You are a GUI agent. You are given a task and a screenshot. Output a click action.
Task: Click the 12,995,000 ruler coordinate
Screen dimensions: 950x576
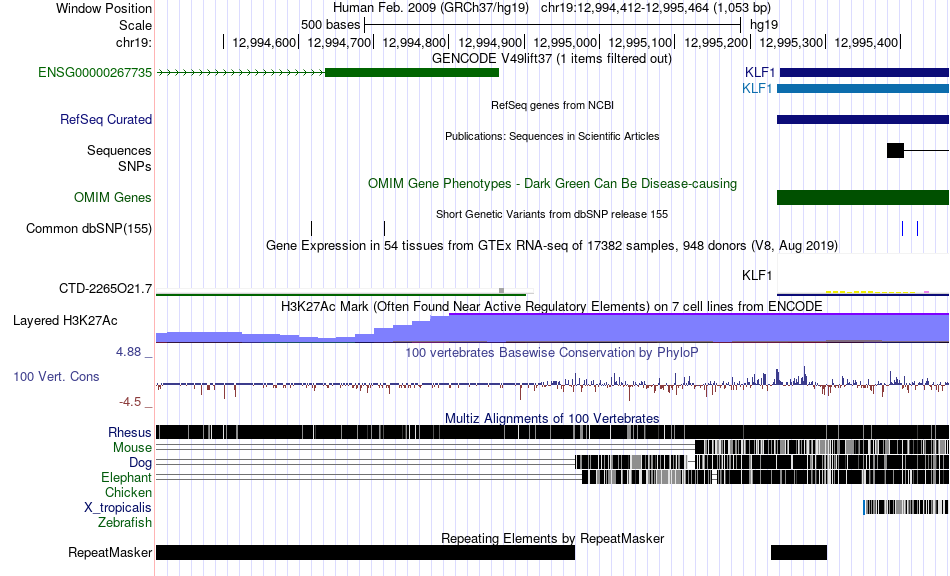click(x=565, y=42)
